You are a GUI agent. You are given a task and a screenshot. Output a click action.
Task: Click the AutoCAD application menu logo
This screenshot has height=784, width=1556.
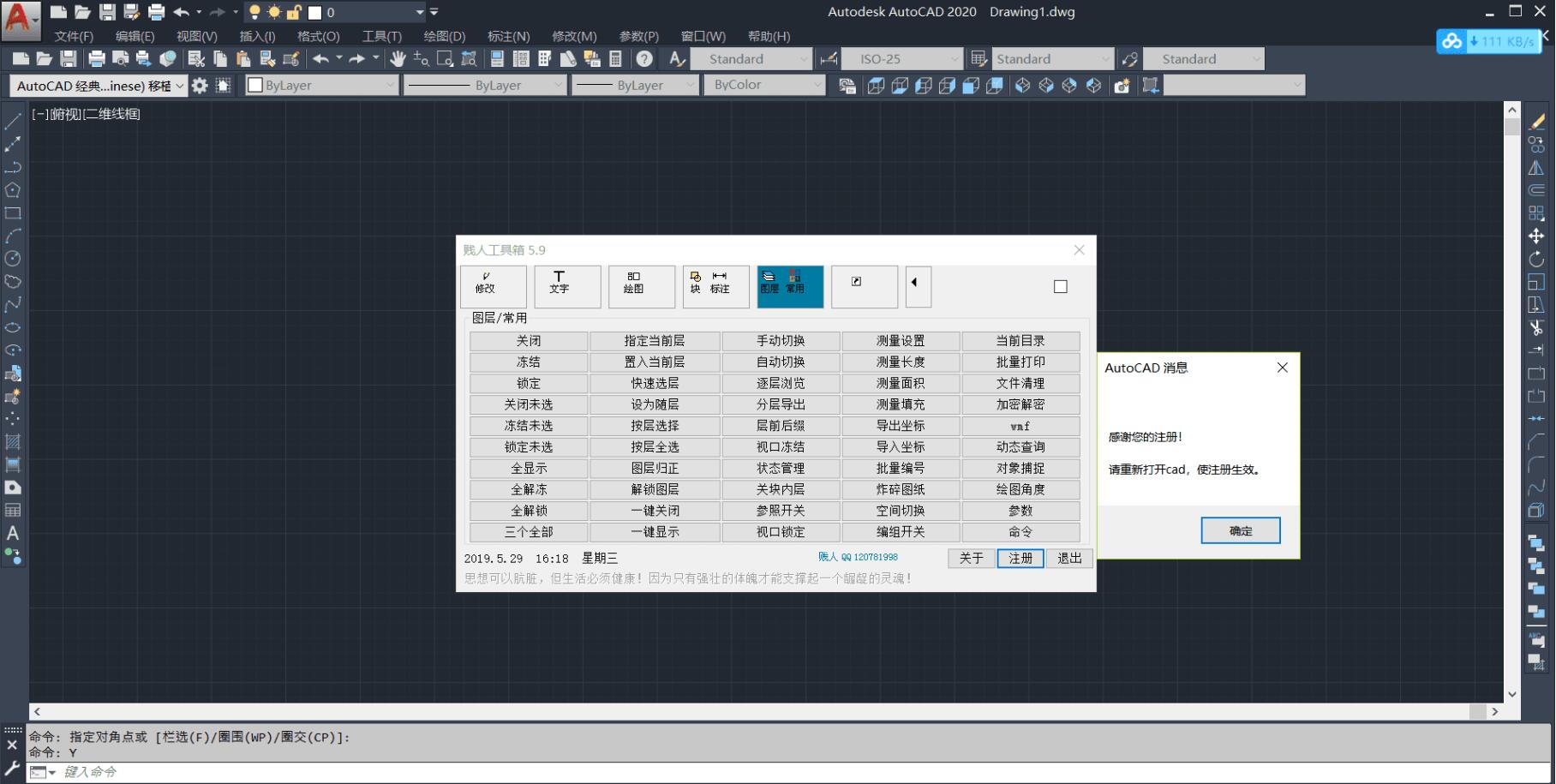tap(21, 21)
